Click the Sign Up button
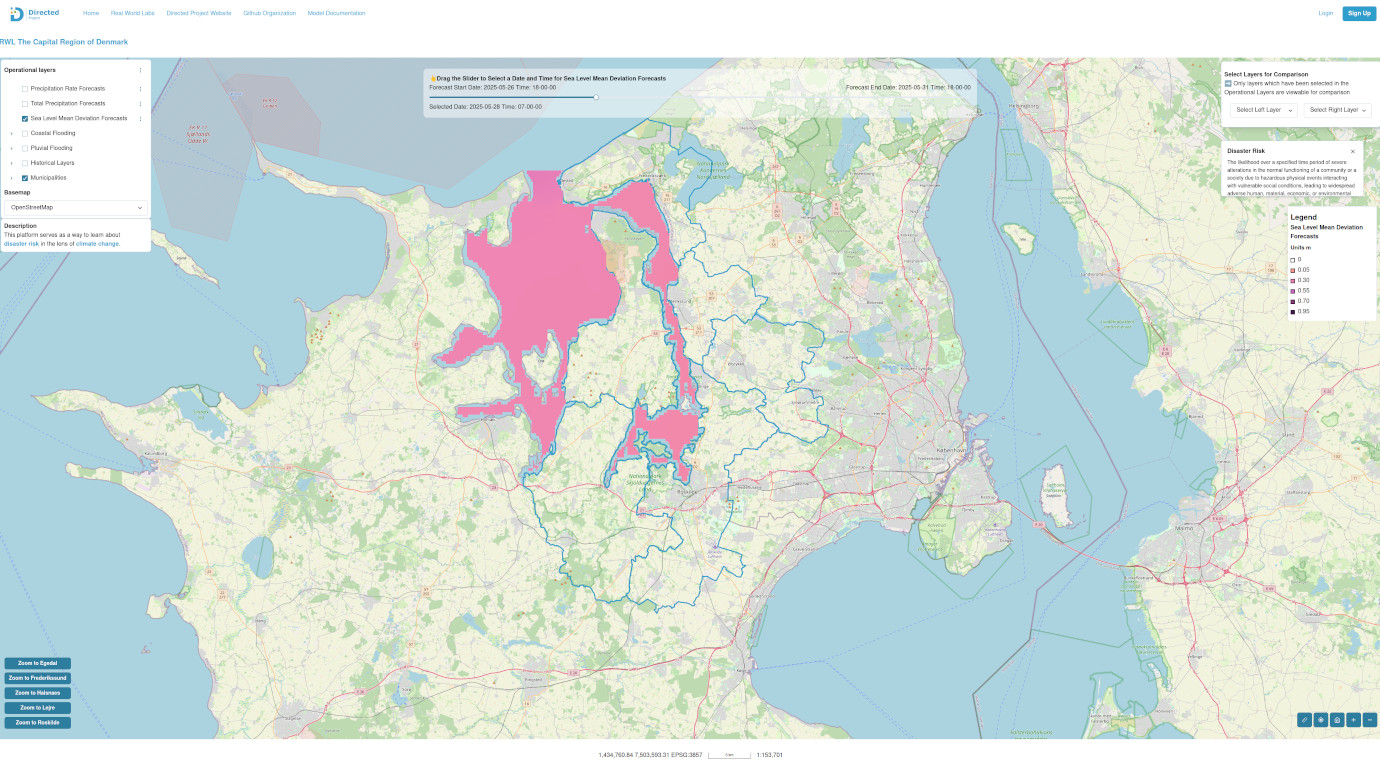 click(x=1359, y=13)
